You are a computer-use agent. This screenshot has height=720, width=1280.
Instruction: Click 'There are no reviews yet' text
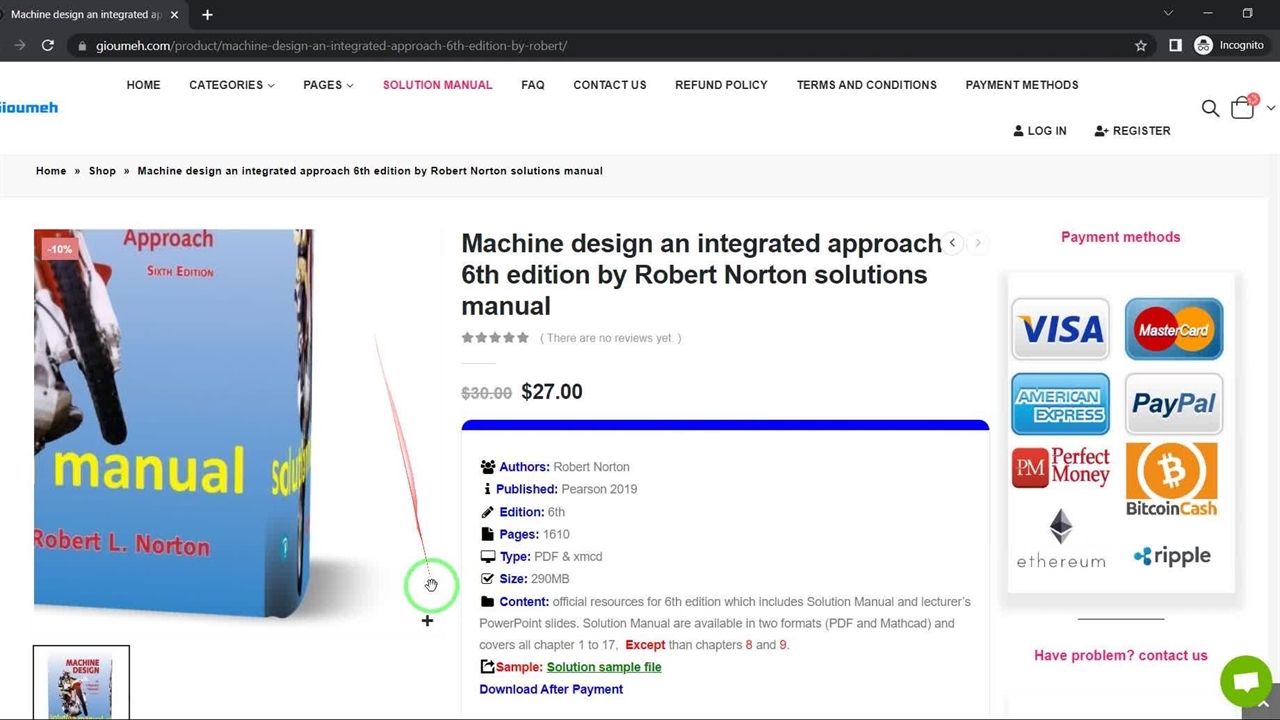(x=610, y=338)
